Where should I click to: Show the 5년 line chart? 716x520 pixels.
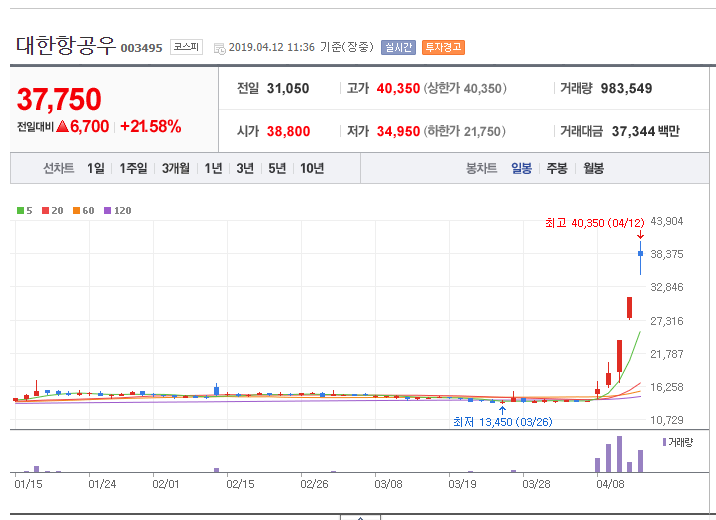click(x=277, y=168)
